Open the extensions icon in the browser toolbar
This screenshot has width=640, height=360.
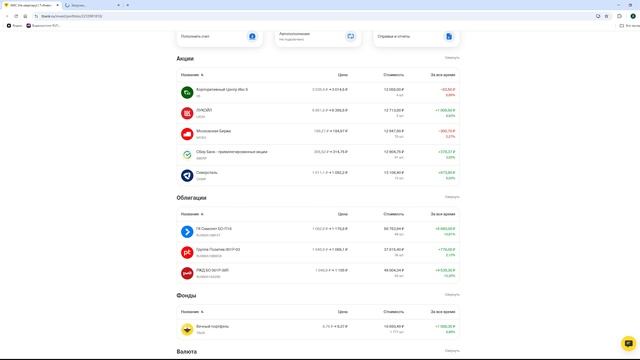pos(620,16)
